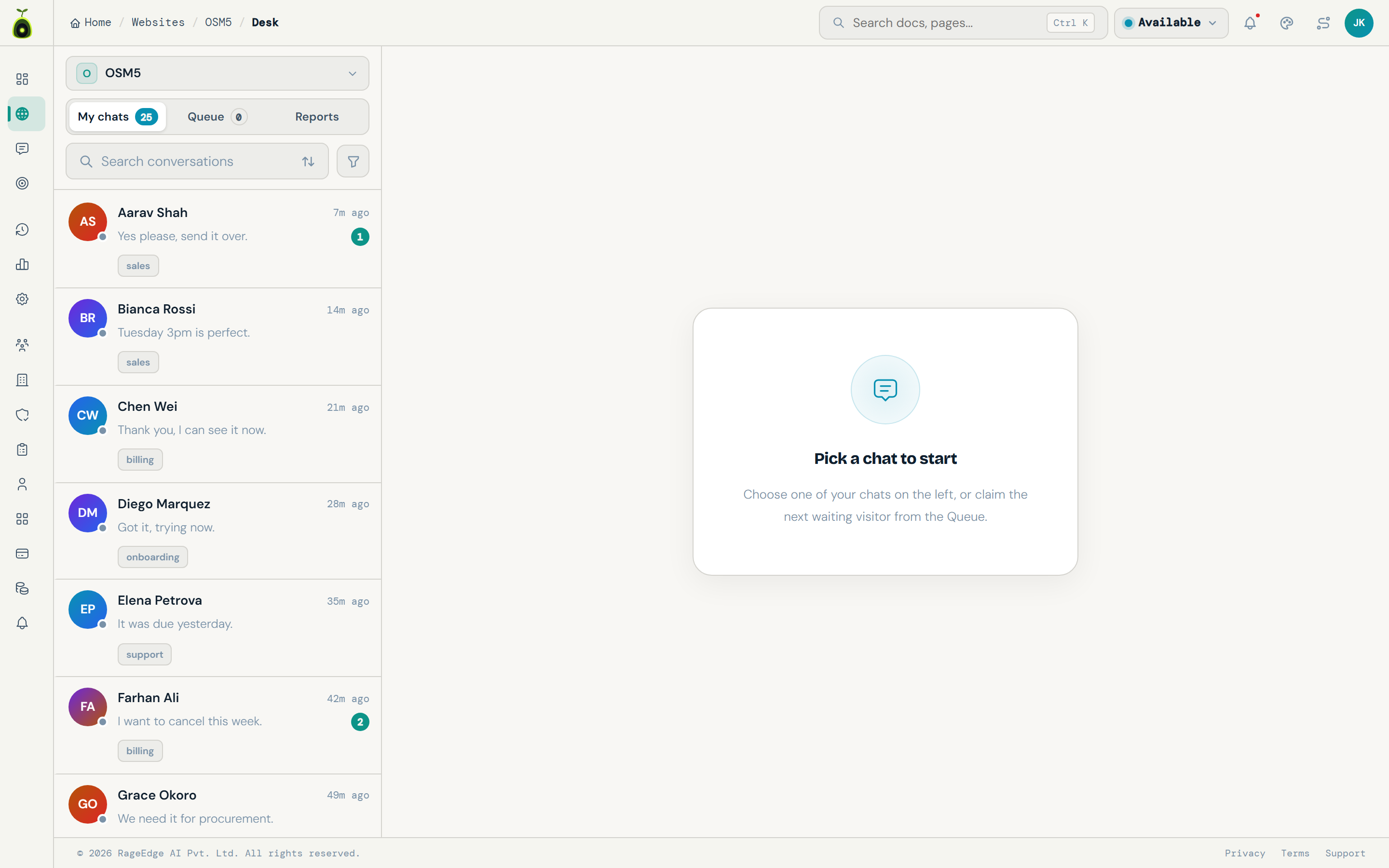Open the team members sidebar icon
1389x868 pixels.
pyautogui.click(x=22, y=345)
